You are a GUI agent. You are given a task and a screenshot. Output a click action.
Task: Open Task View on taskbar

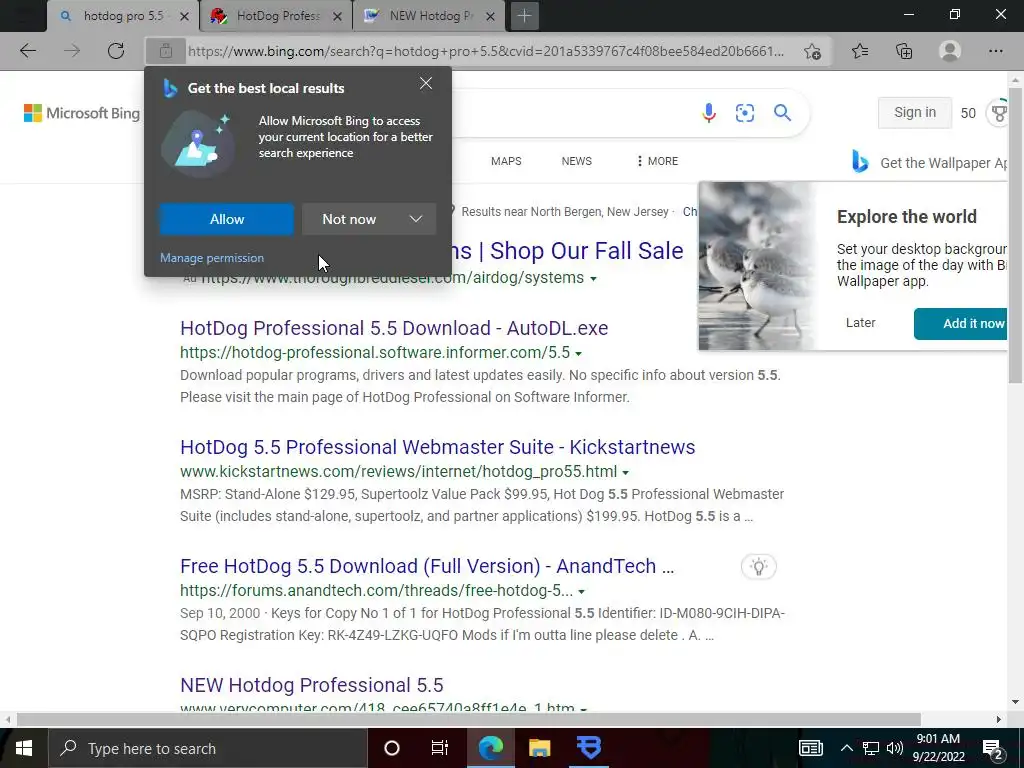click(440, 748)
